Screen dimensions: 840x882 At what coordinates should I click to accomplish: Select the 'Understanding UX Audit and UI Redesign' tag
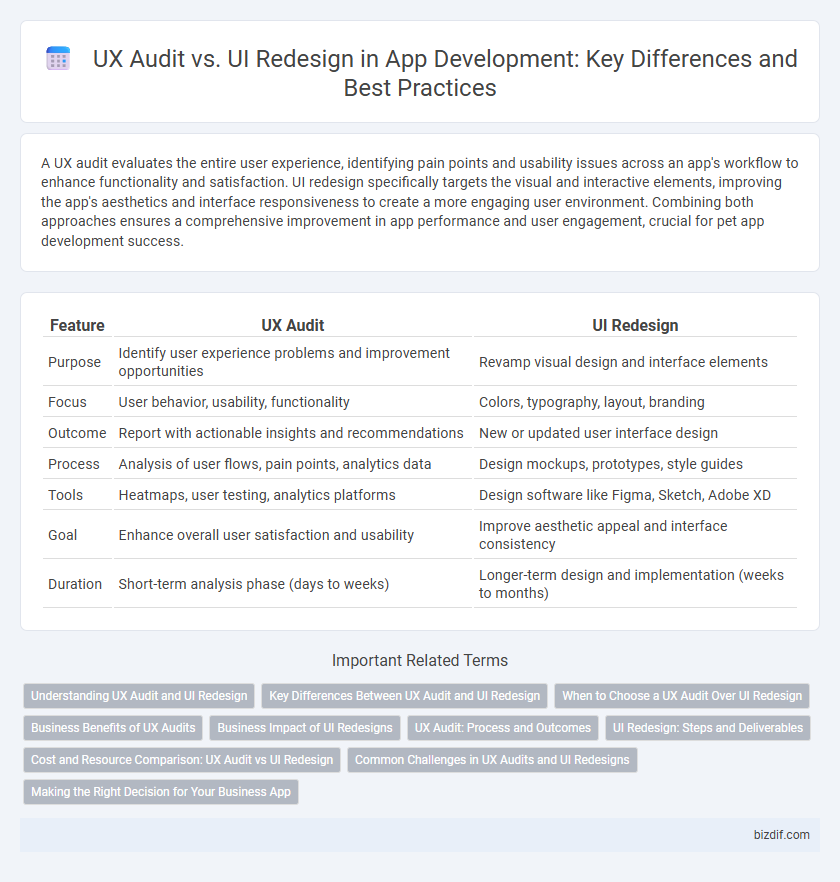[x=138, y=695]
